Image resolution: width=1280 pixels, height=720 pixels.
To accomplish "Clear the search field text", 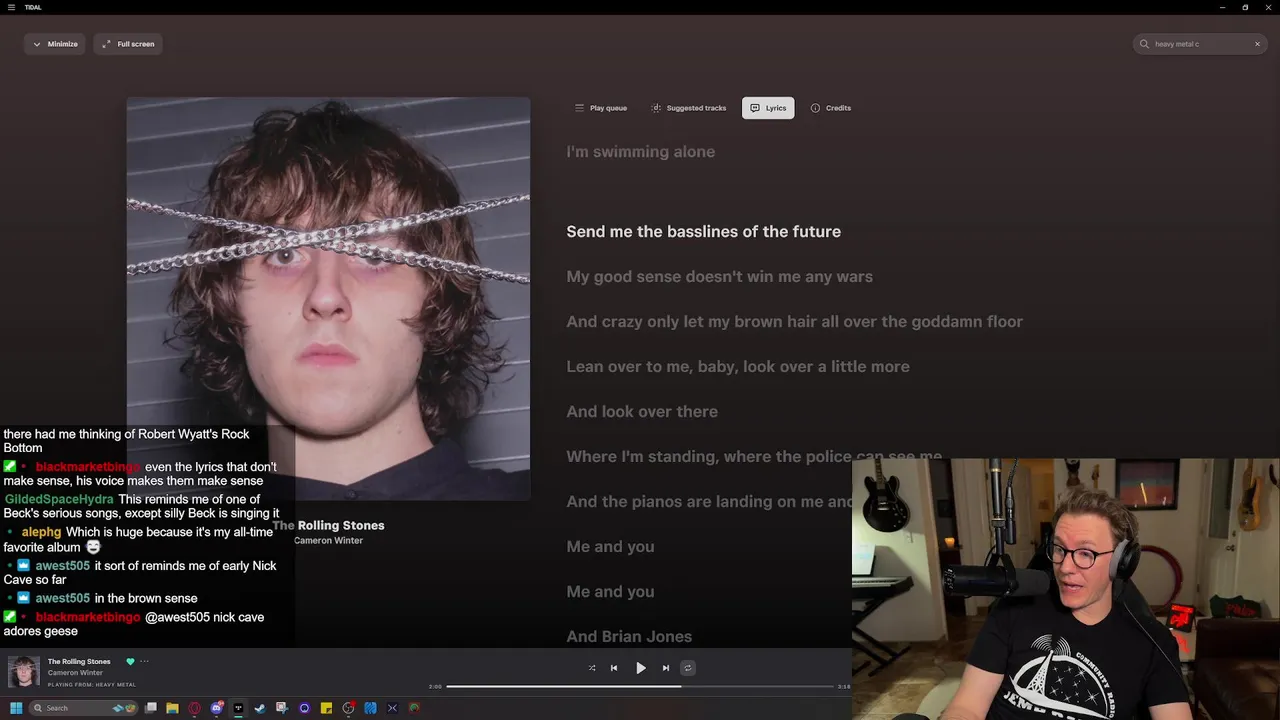I will 1257,44.
